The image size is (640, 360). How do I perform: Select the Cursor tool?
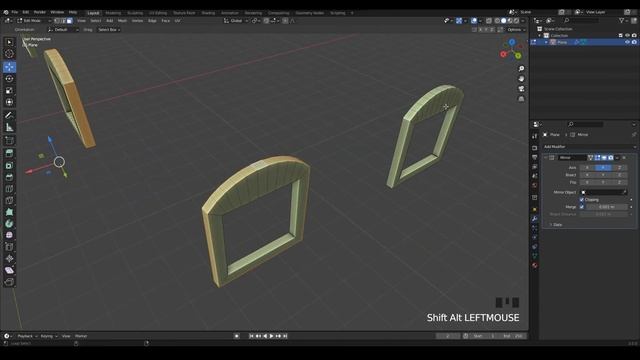click(x=9, y=54)
